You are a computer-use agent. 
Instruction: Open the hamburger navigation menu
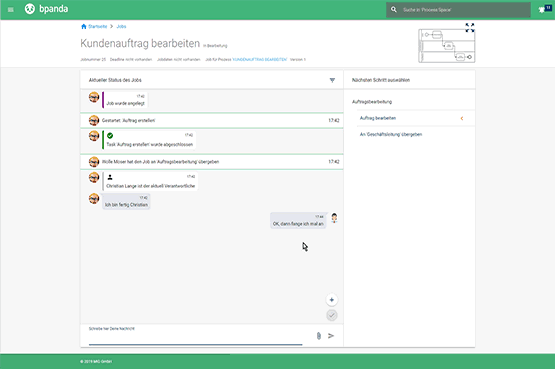[11, 10]
